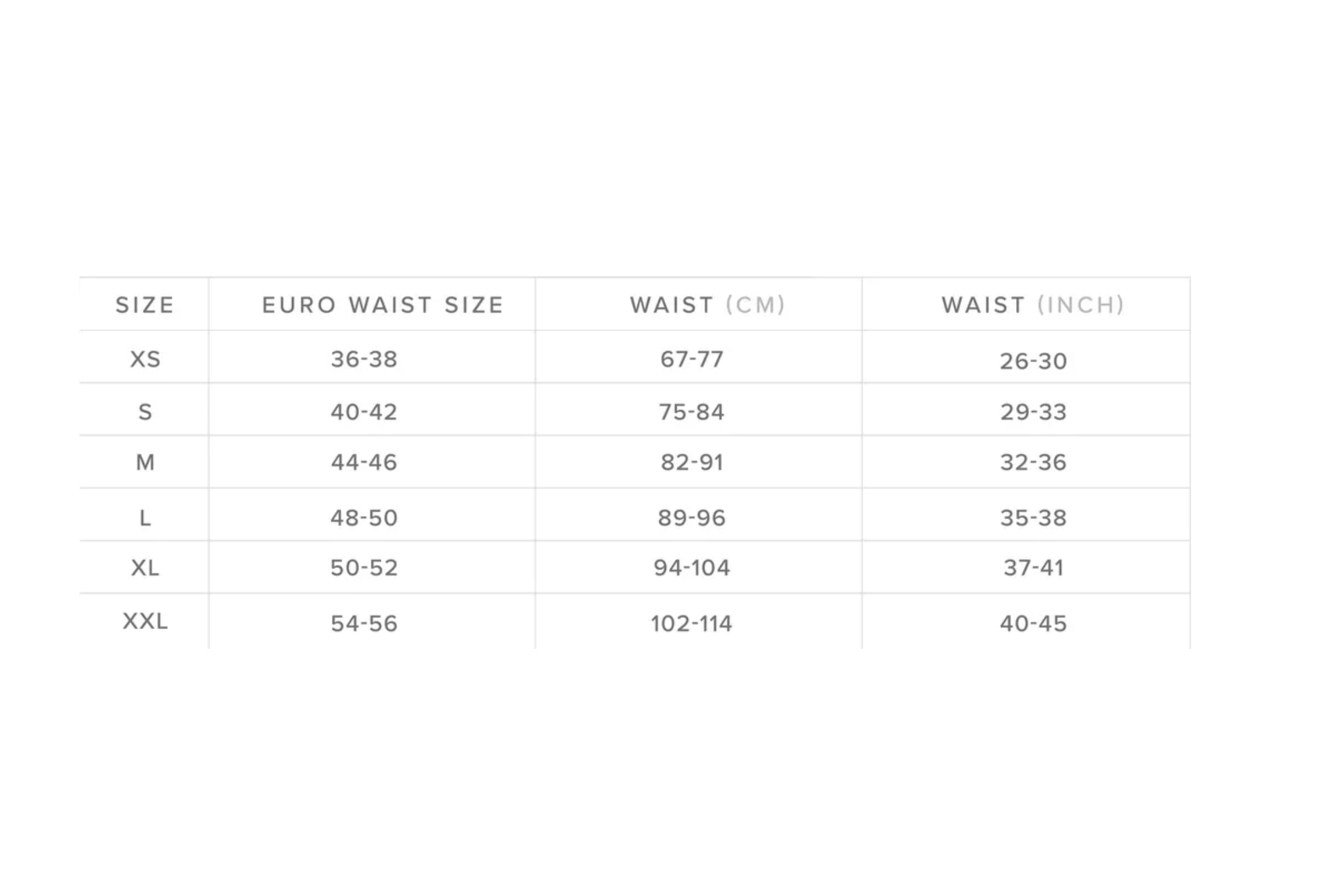Click the EURO WAIST SIZE header
Image resolution: width=1335 pixels, height=896 pixels.
(383, 305)
